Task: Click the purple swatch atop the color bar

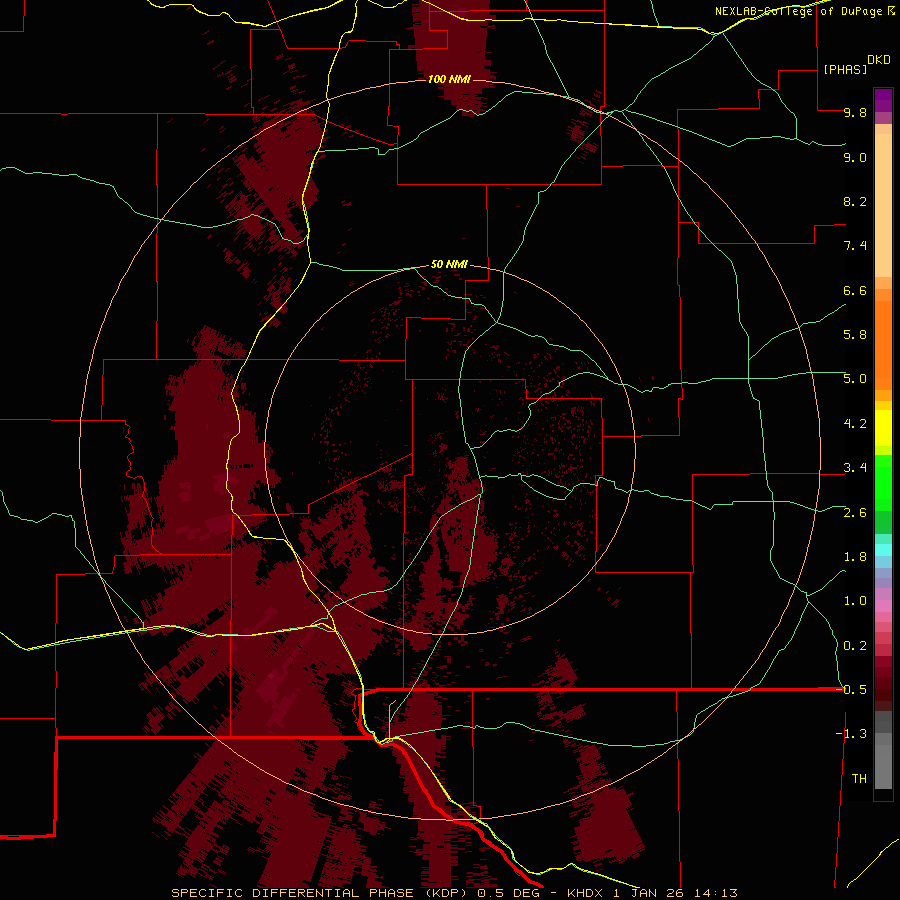Action: (883, 100)
